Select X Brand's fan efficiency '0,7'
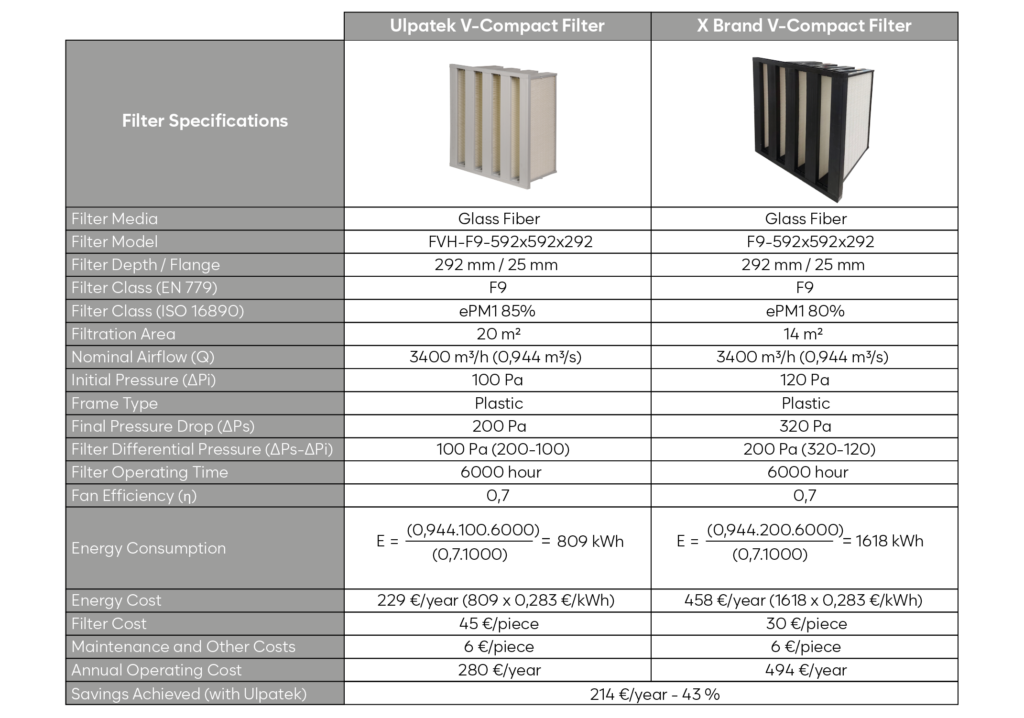This screenshot has height=718, width=1024. 805,496
